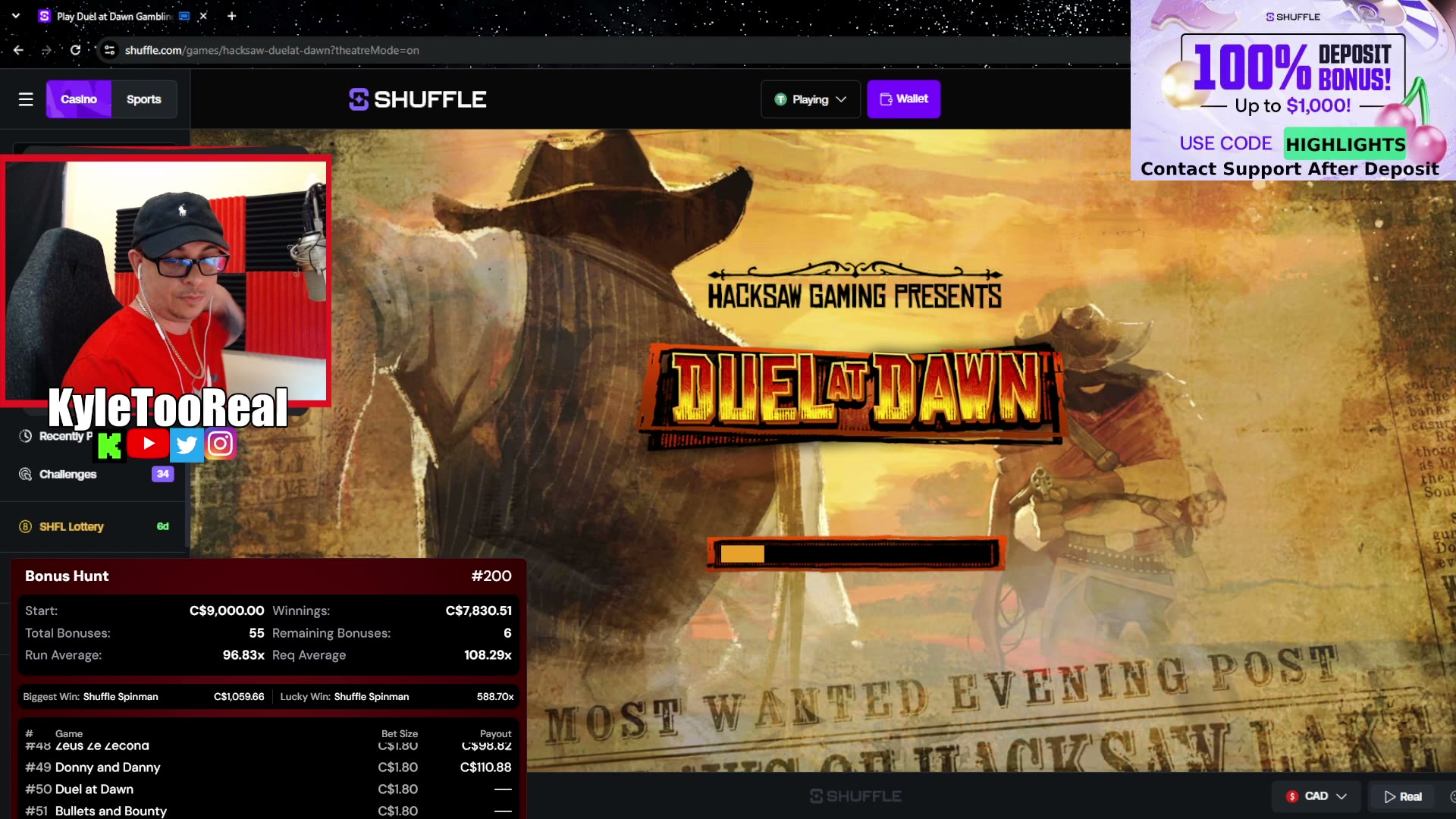View site information for shuffle.com
Viewport: 1456px width, 819px height.
coord(109,50)
